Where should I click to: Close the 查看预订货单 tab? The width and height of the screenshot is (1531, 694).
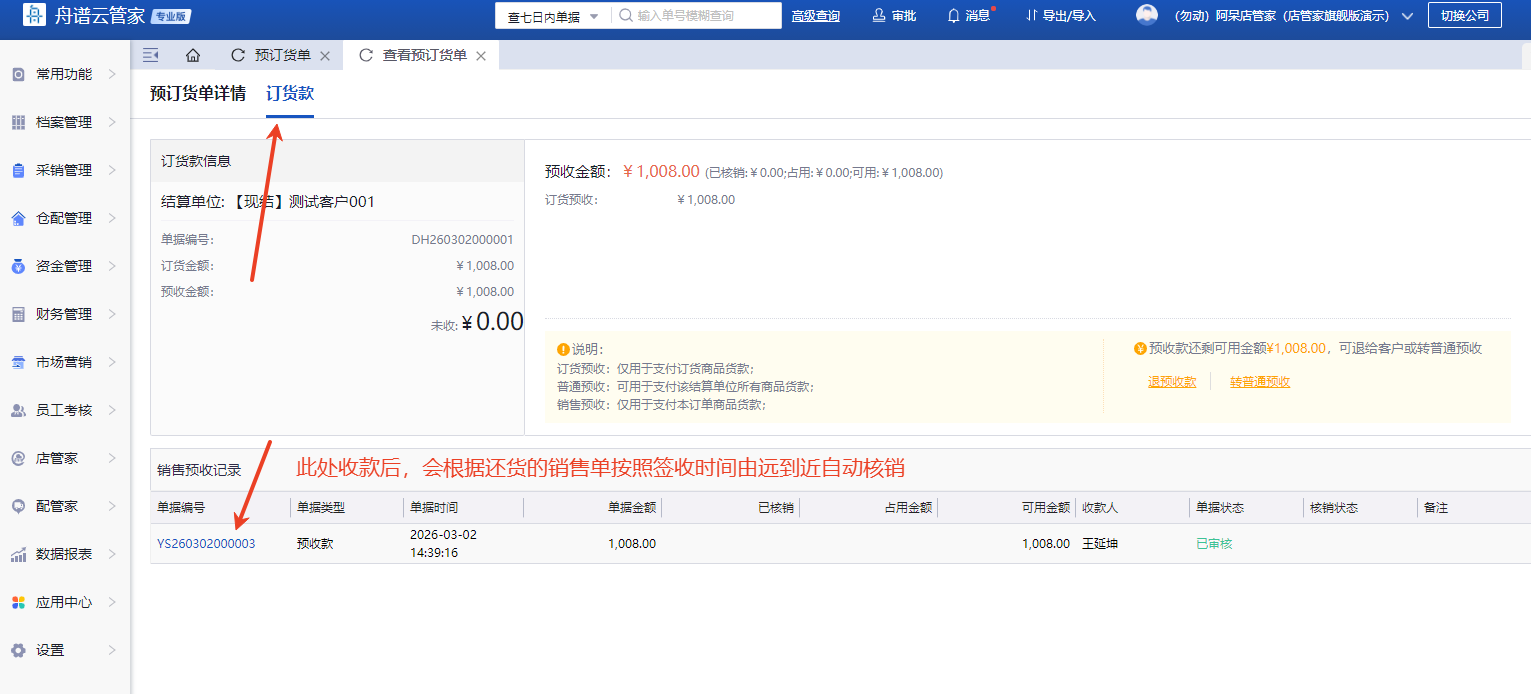tap(481, 56)
